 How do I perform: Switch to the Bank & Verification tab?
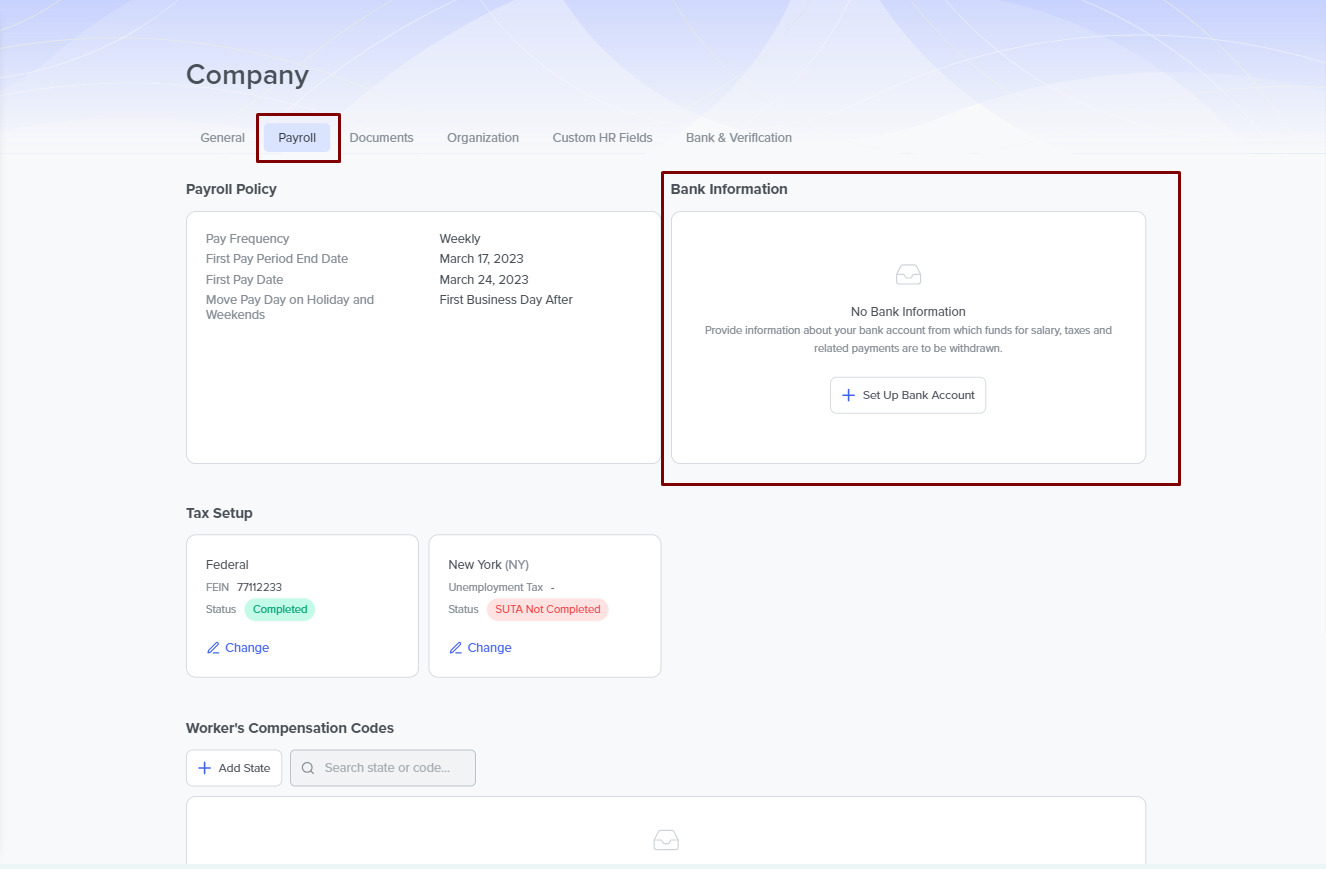[738, 138]
